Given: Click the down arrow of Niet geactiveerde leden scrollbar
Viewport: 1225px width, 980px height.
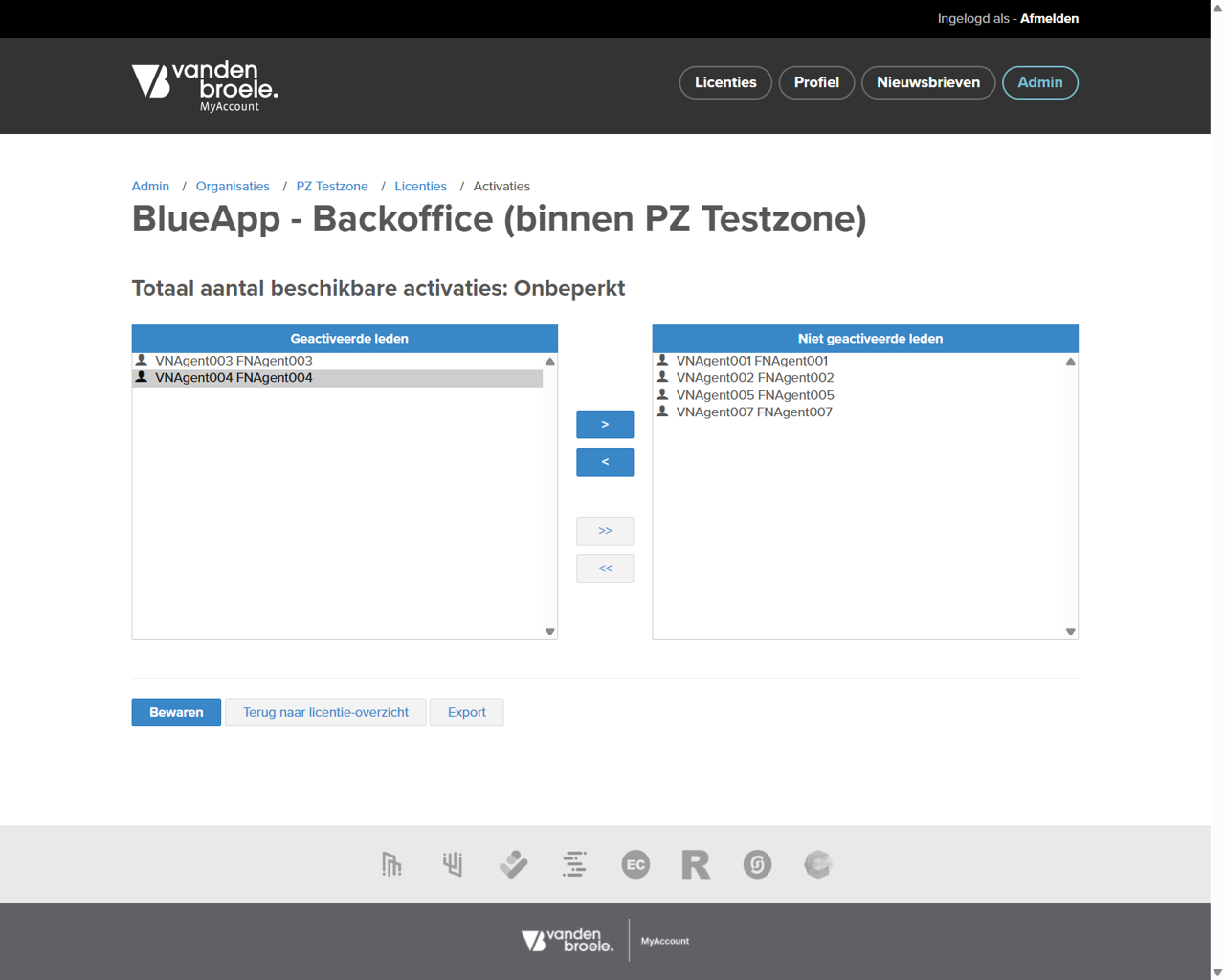Looking at the screenshot, I should tap(1071, 632).
